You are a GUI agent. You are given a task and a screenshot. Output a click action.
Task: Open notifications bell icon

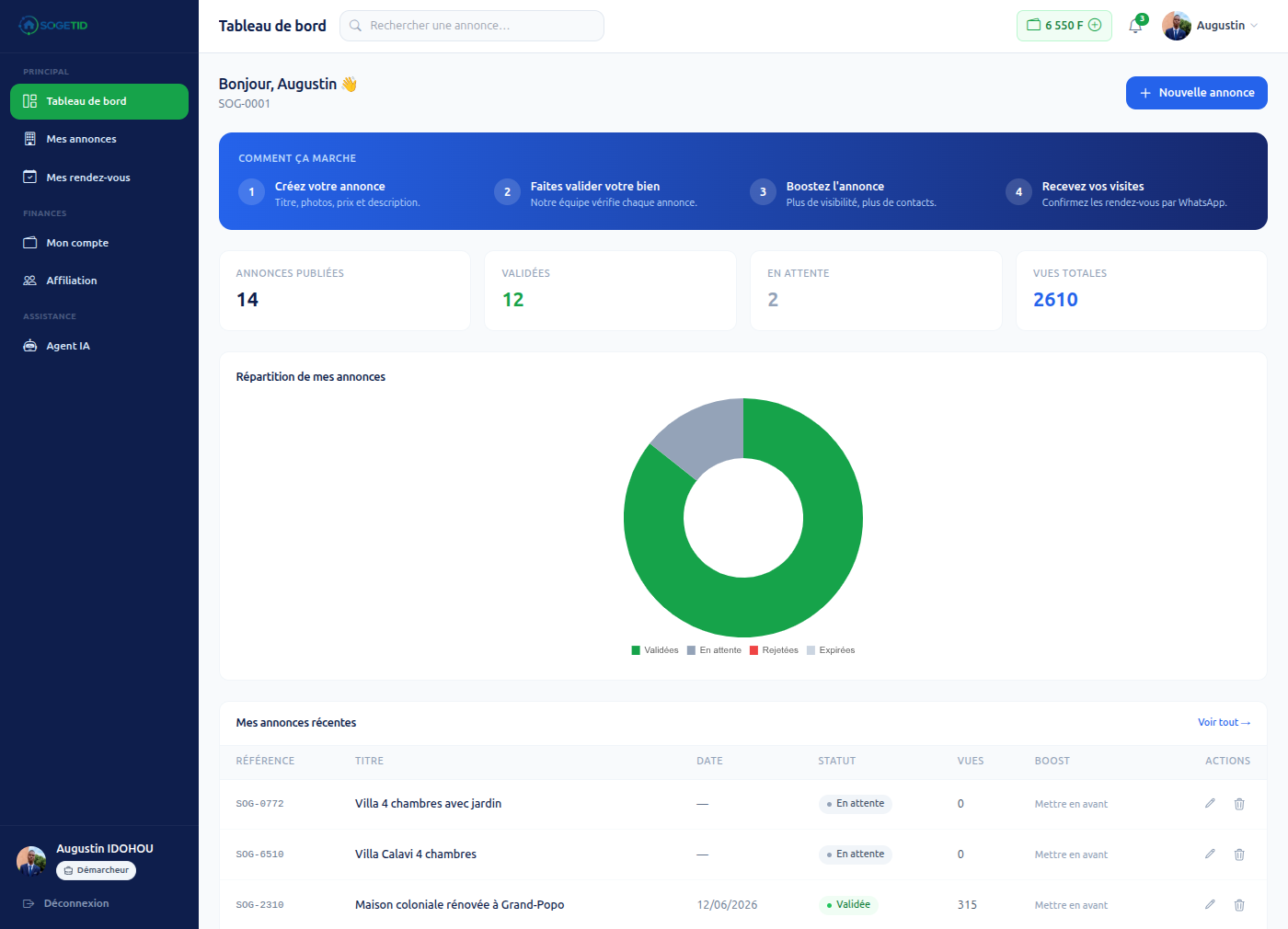click(1135, 26)
